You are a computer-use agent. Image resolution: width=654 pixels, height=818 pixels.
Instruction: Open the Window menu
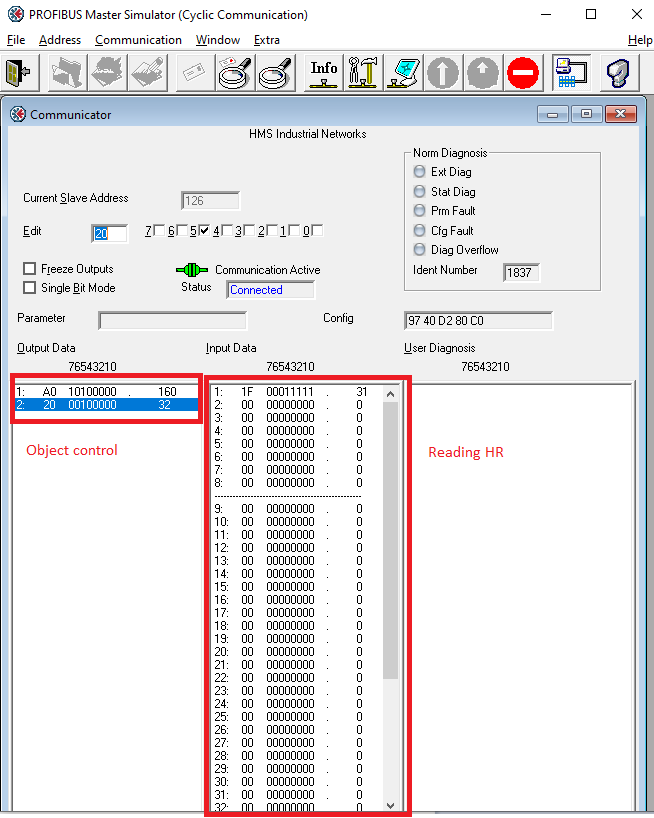tap(217, 40)
